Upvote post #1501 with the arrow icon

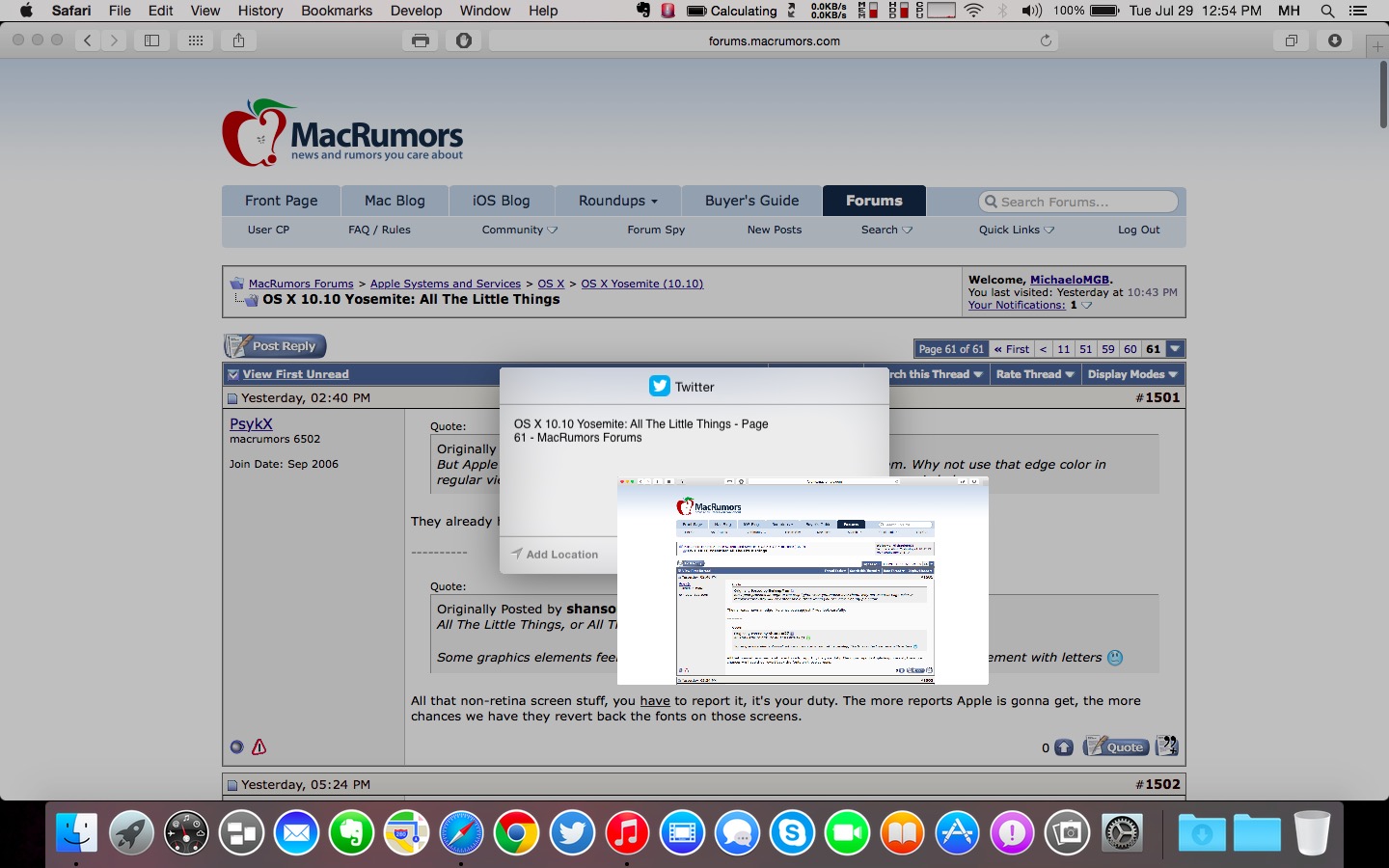tap(1063, 747)
